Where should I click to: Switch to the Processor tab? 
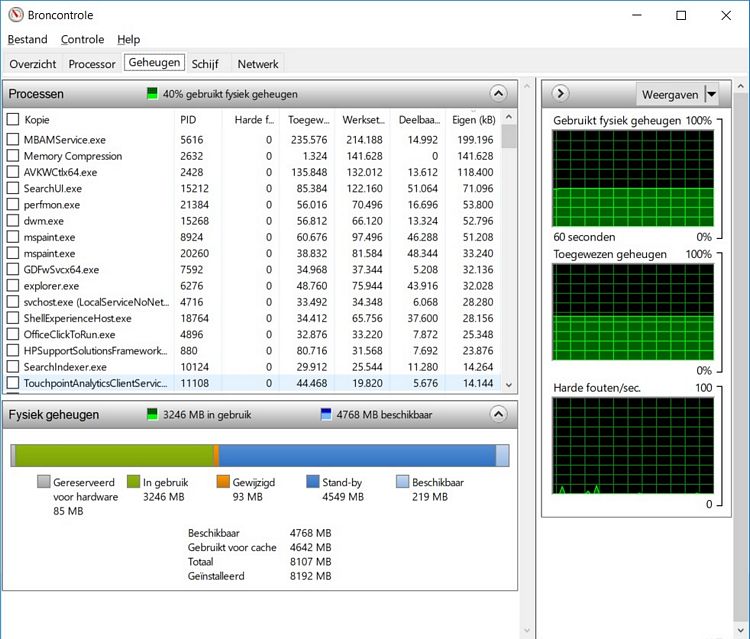point(92,64)
